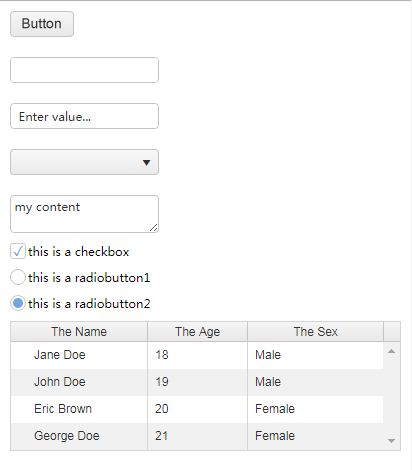Click the table scrollbar down arrow
This screenshot has height=470, width=412.
392,441
